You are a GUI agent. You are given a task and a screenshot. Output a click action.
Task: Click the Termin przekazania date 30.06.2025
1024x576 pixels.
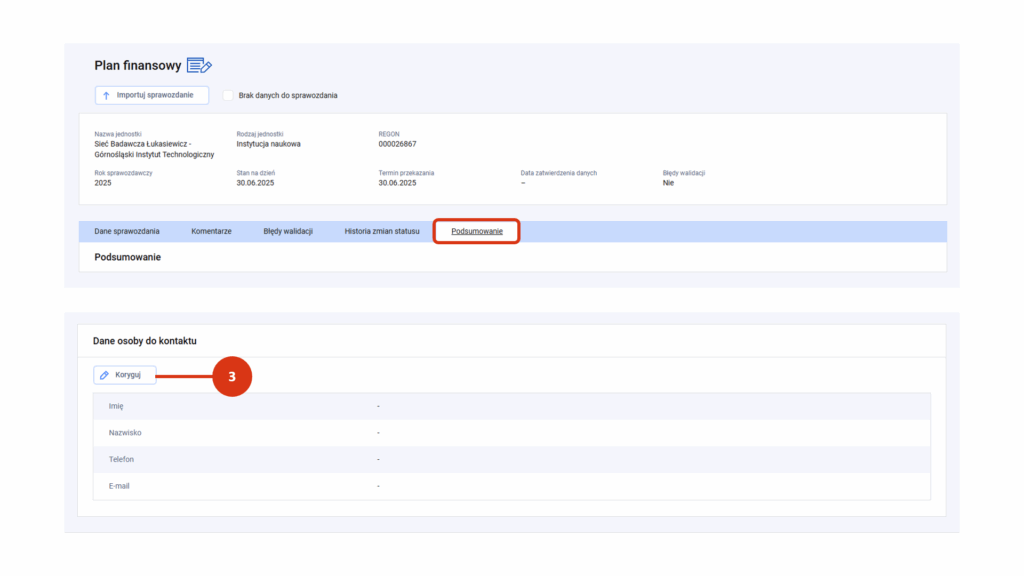[397, 184]
